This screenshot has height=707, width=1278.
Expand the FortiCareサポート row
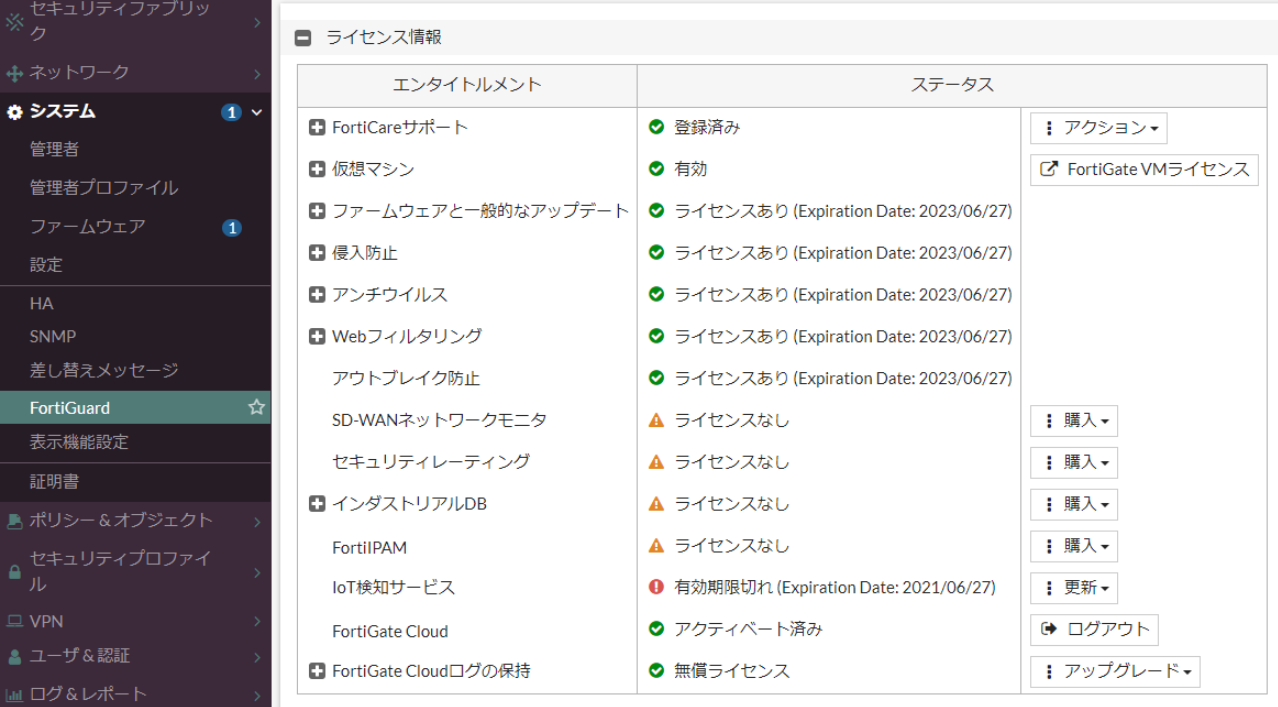click(317, 127)
